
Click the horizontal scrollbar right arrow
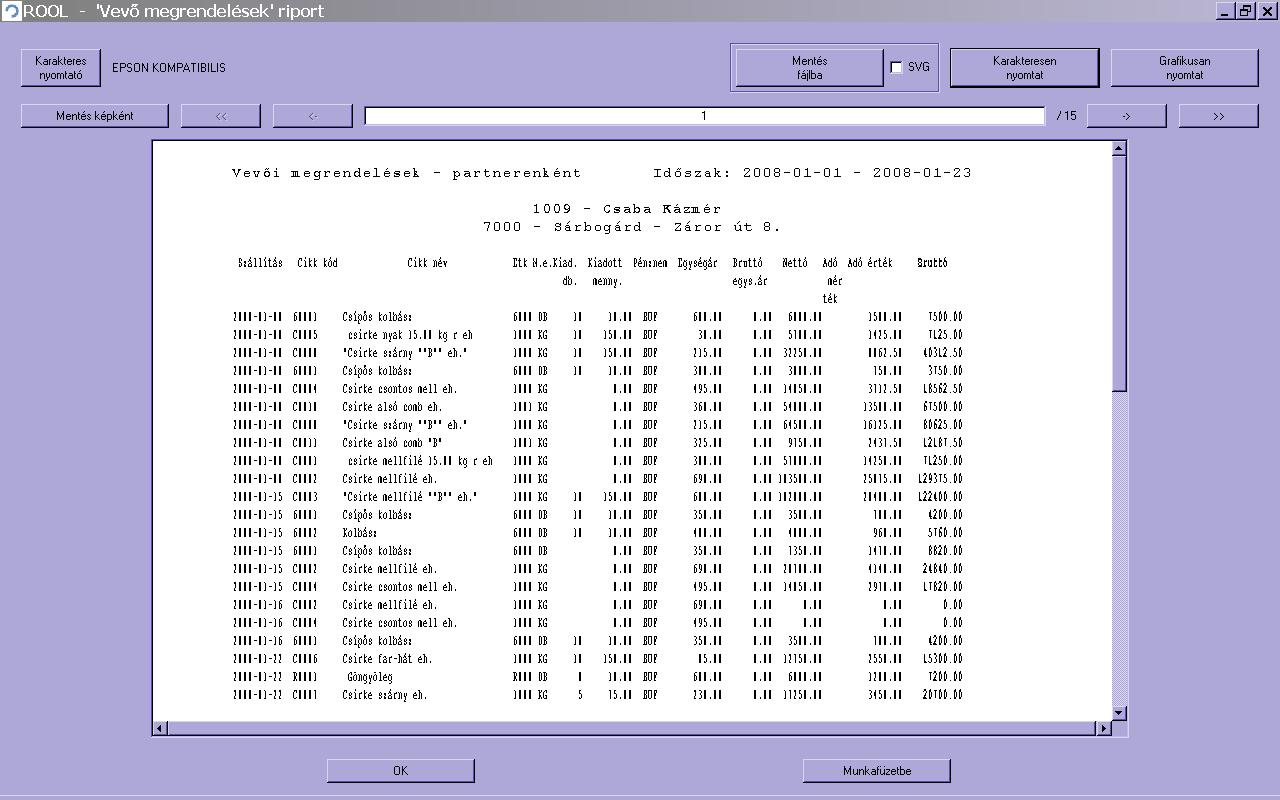1104,728
